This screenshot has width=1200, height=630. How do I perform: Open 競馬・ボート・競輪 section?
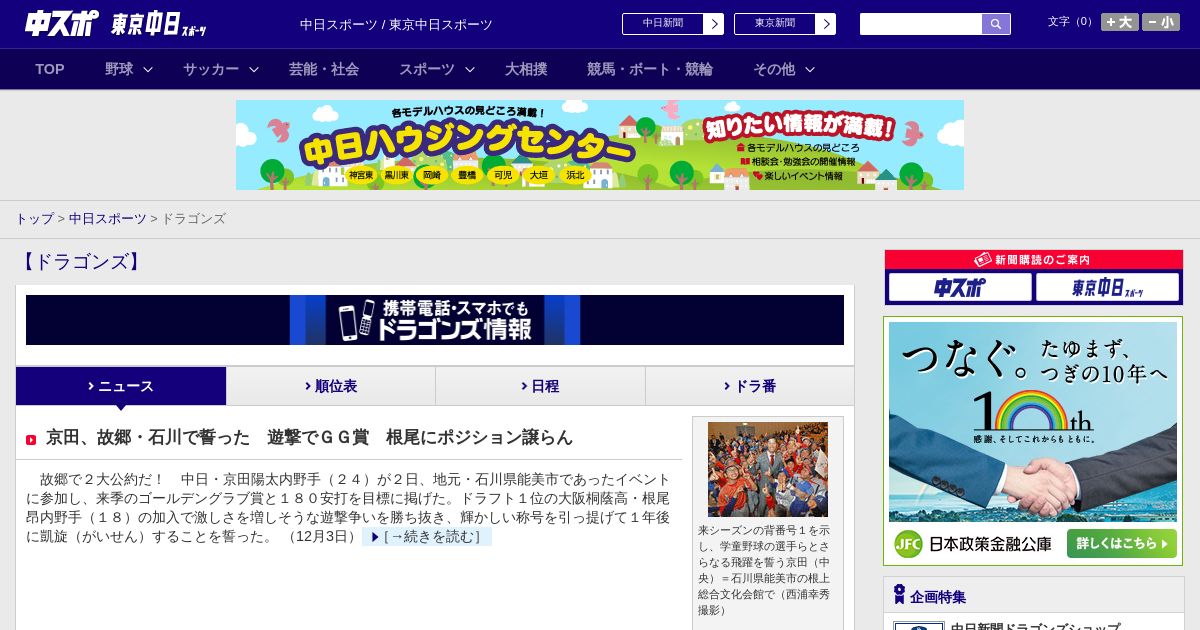coord(650,69)
